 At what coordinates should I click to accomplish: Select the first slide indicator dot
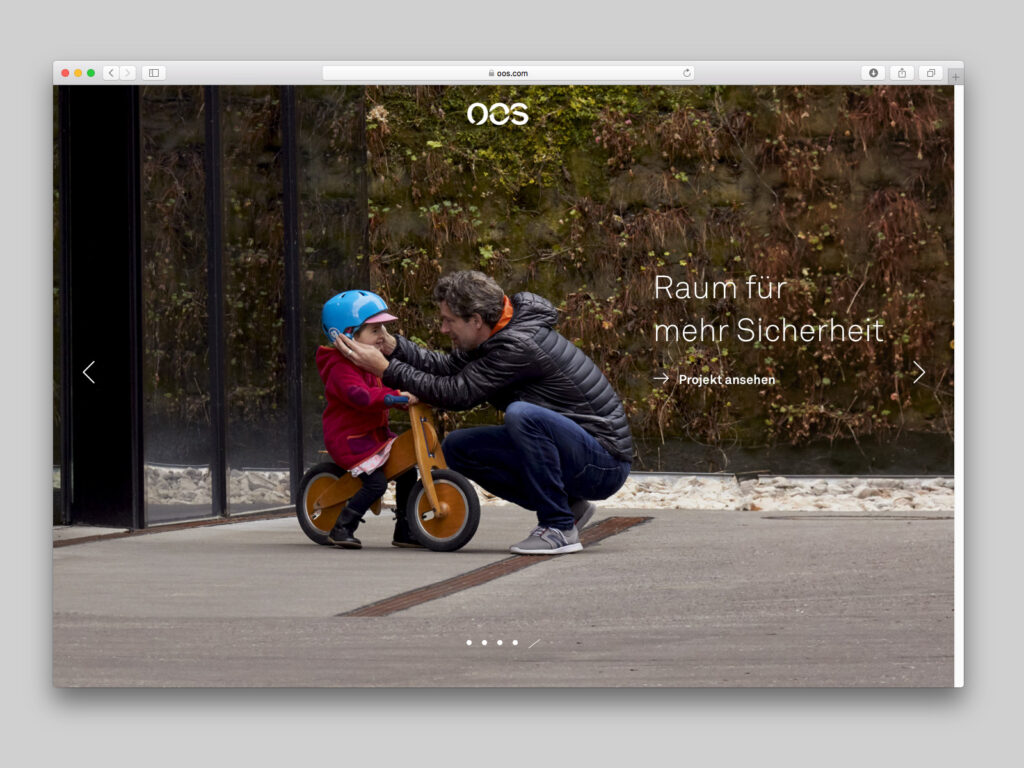(469, 643)
